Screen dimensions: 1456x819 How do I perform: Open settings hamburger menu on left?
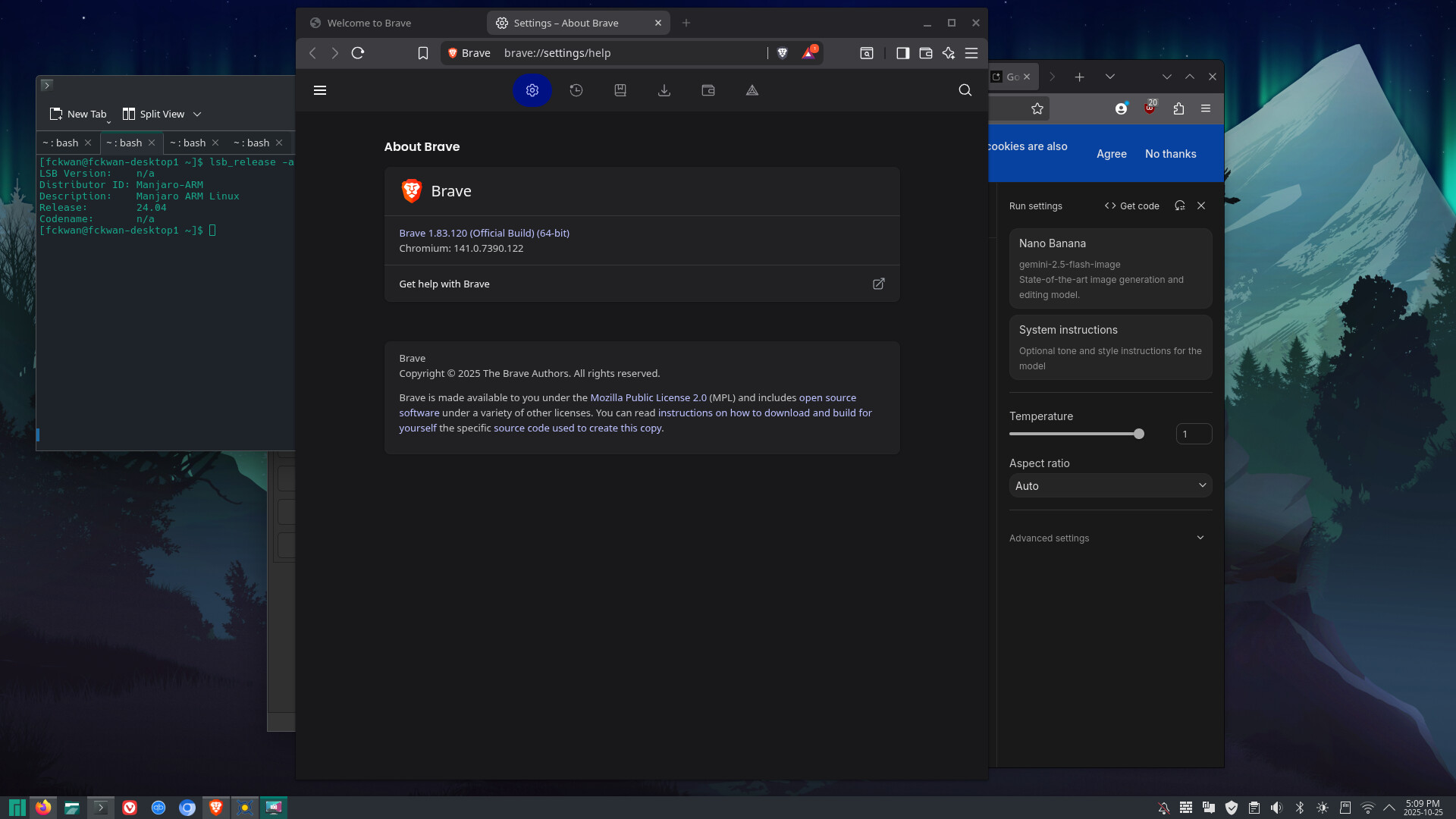point(320,90)
